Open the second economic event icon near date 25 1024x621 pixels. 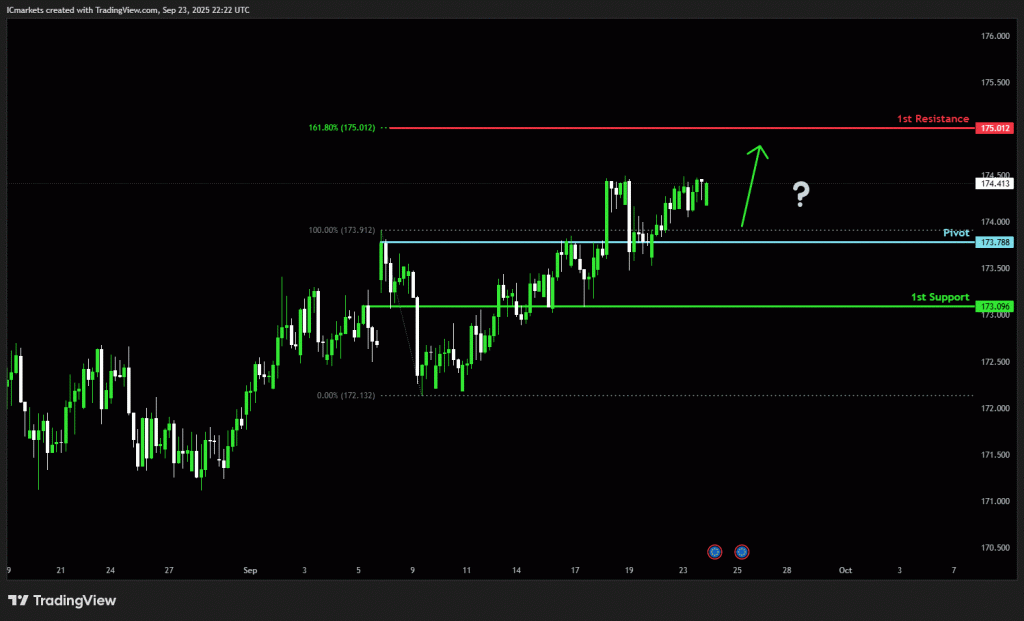click(x=742, y=551)
